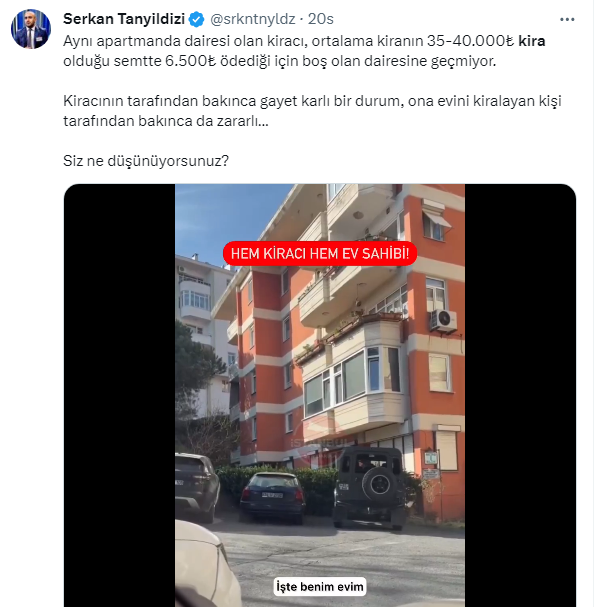Click the blue verified badge icon
606x607 pixels.
point(196,19)
